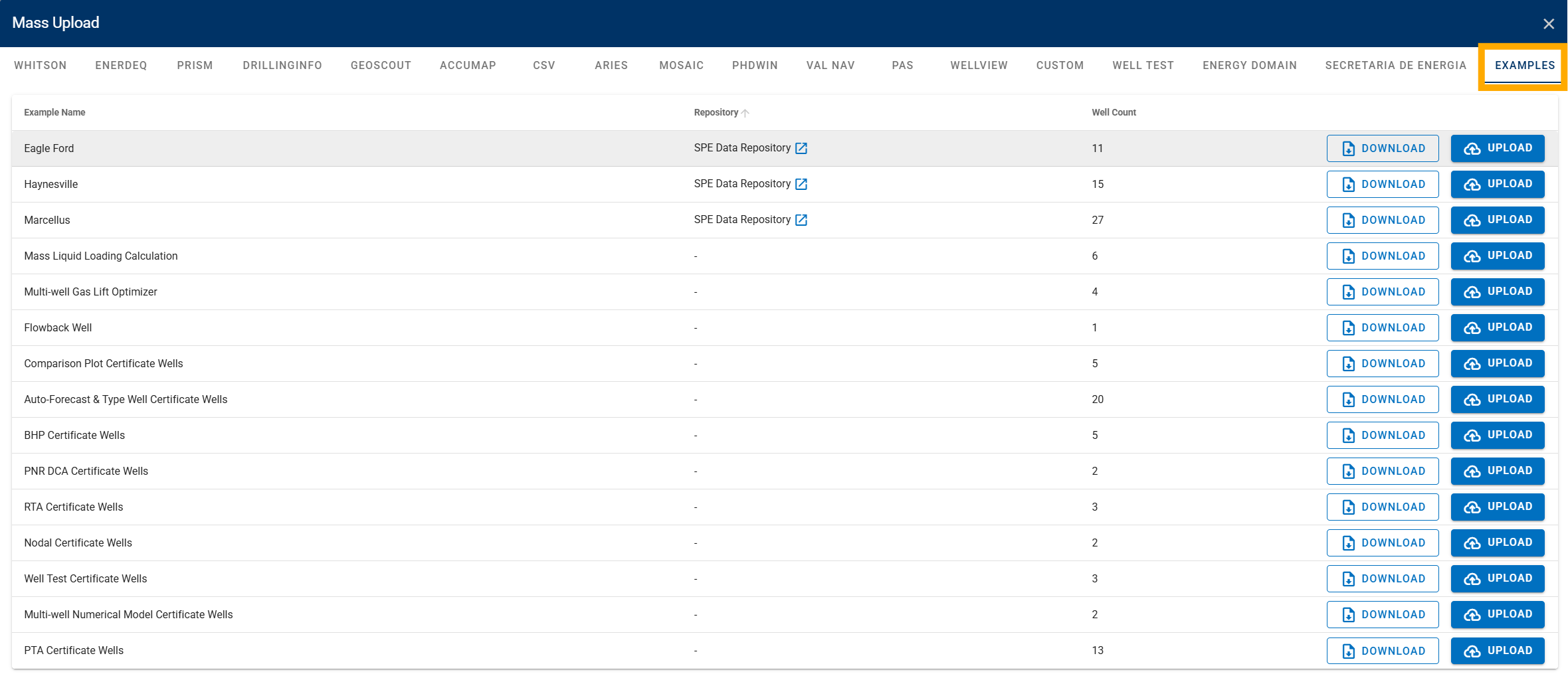Select the Eagle Ford row name
The image size is (1568, 678).
pyautogui.click(x=49, y=148)
